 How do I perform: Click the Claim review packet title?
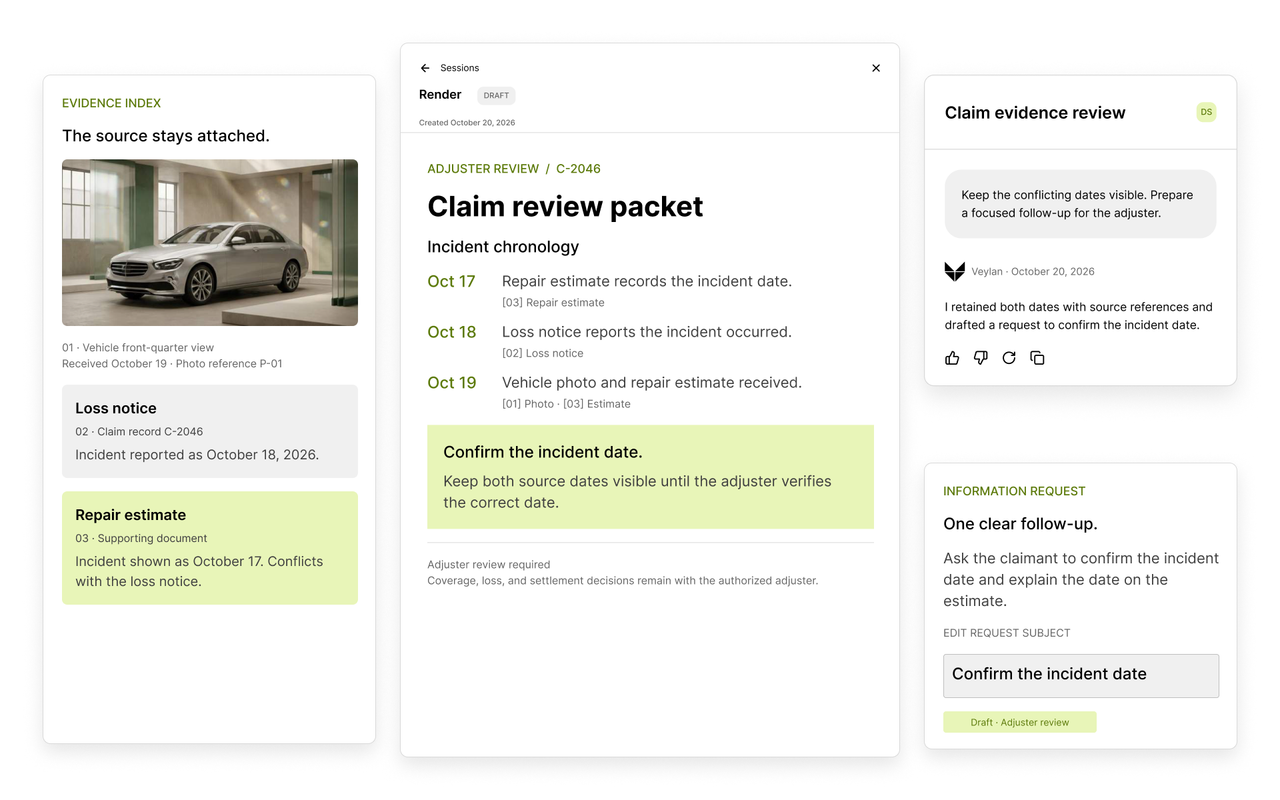coord(565,206)
